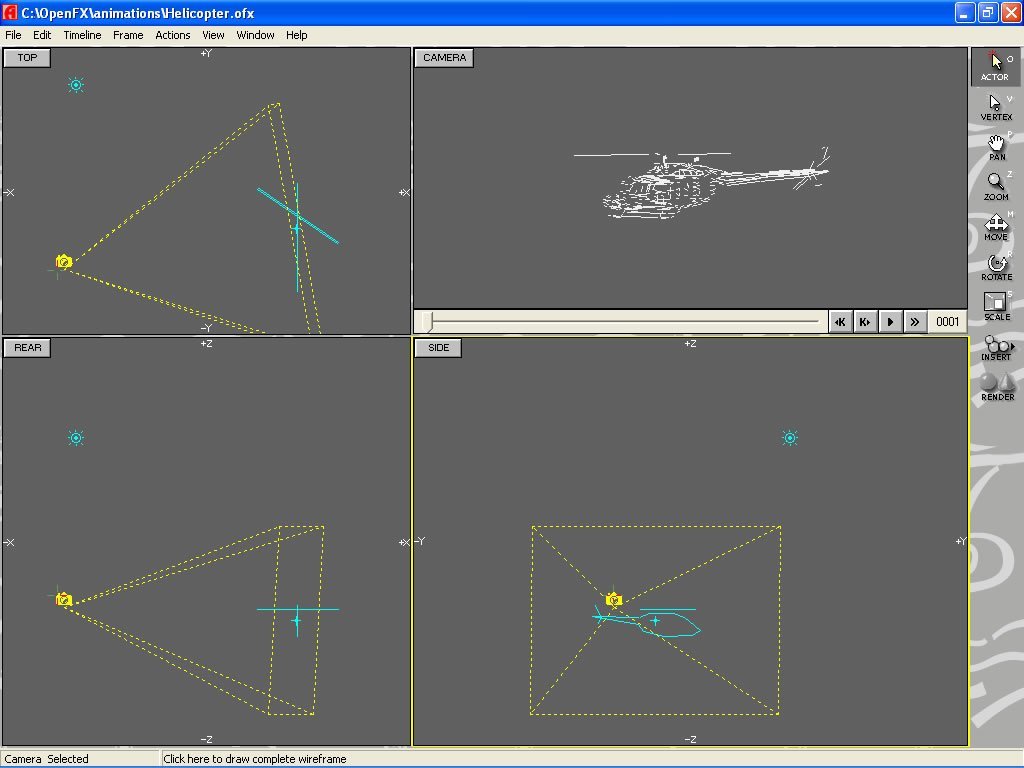Select the Scale tool
This screenshot has height=768, width=1024.
(x=995, y=306)
